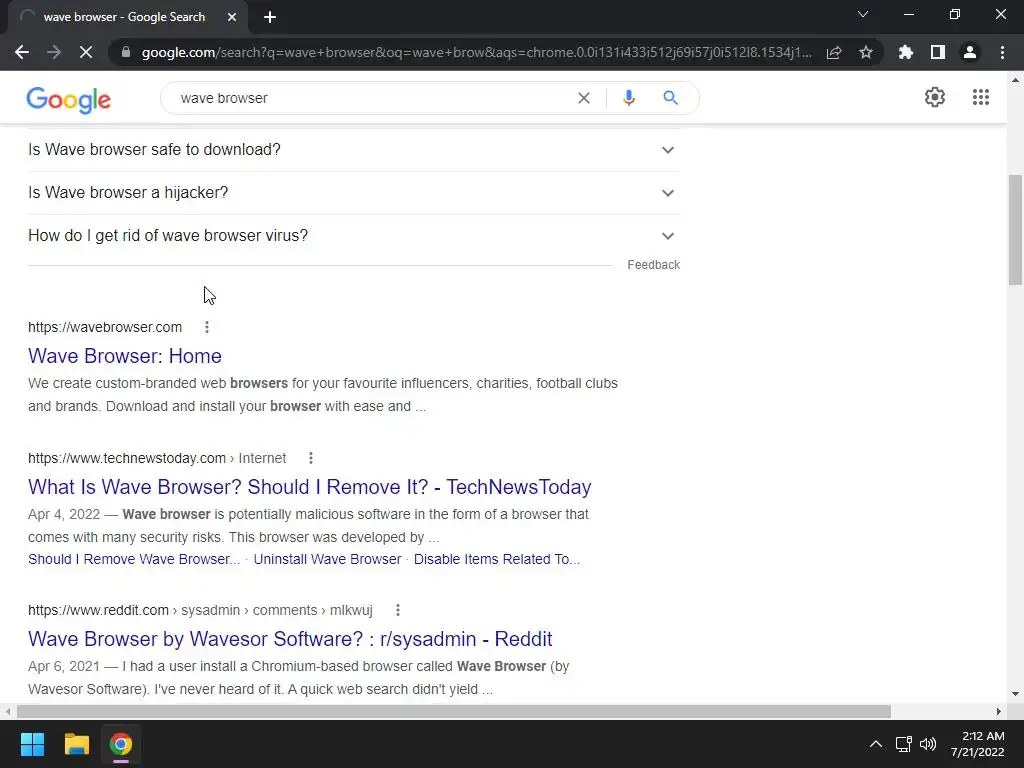This screenshot has height=768, width=1024.
Task: Click the reddit.com sysadmin breadcrumb text
Action: click(200, 611)
